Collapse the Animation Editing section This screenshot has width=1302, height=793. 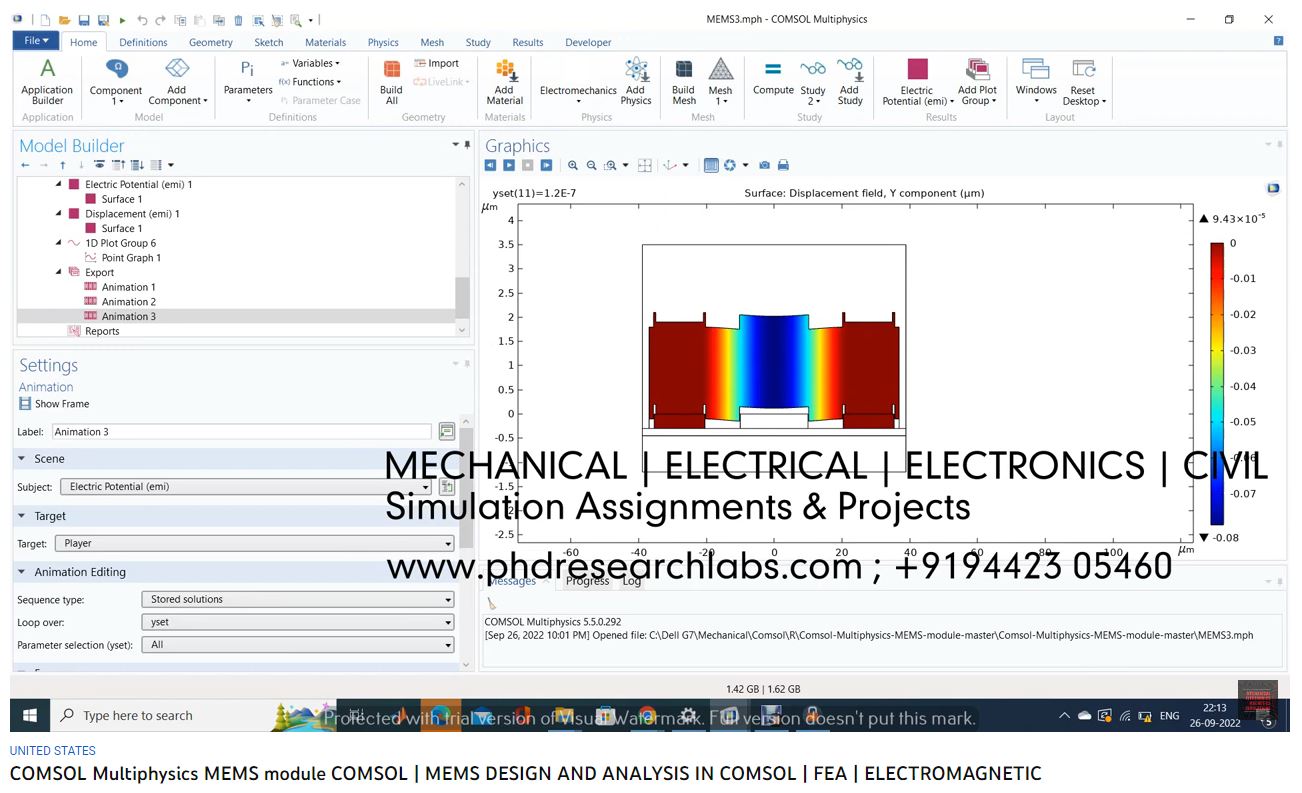22,572
